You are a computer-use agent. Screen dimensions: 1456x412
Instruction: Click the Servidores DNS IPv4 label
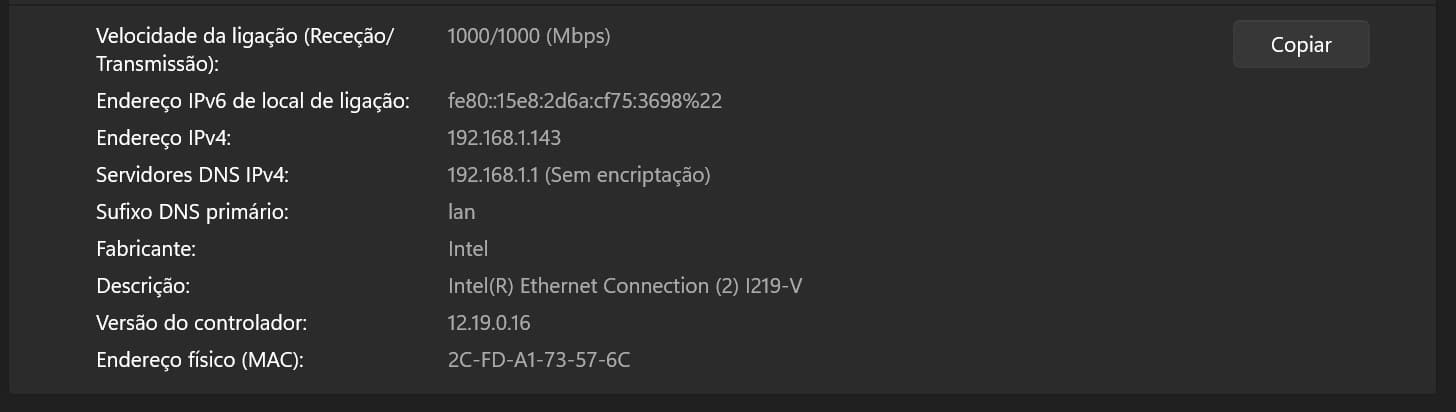(x=192, y=175)
